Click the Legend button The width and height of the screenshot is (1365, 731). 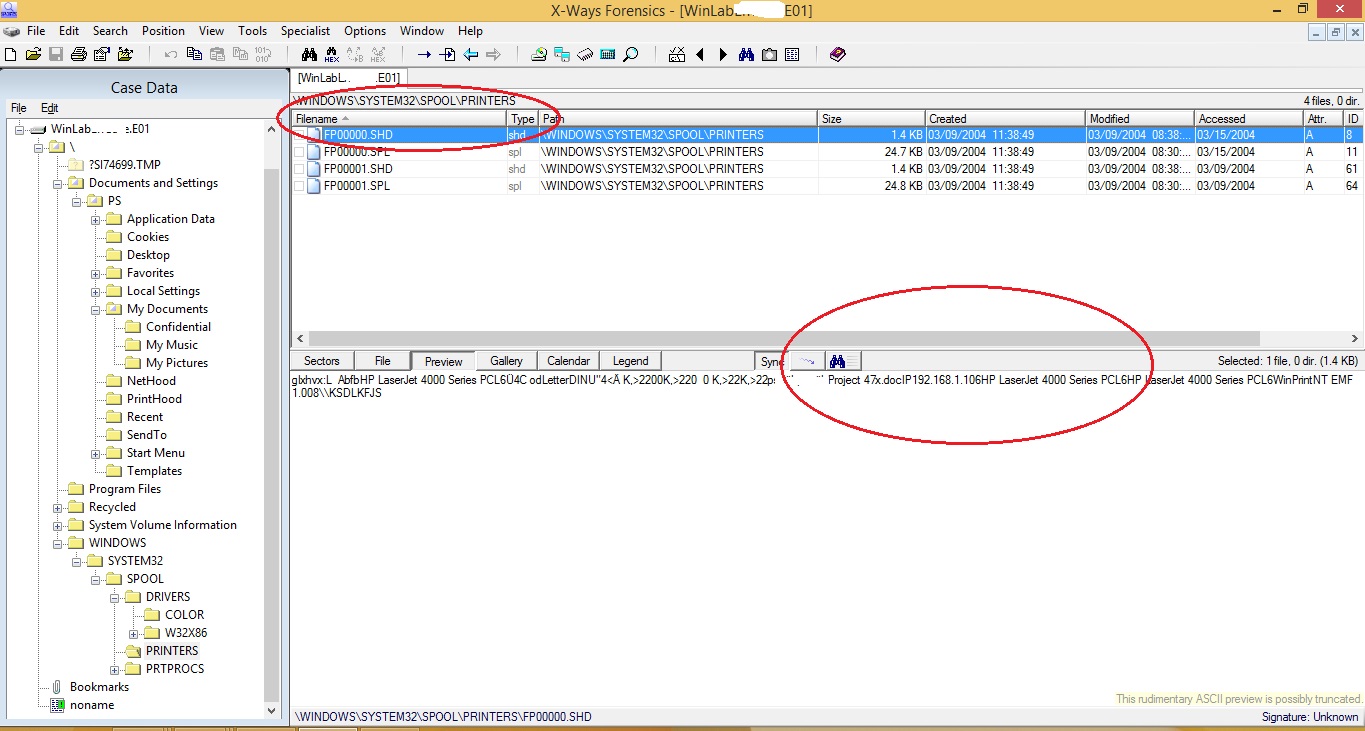(x=629, y=361)
